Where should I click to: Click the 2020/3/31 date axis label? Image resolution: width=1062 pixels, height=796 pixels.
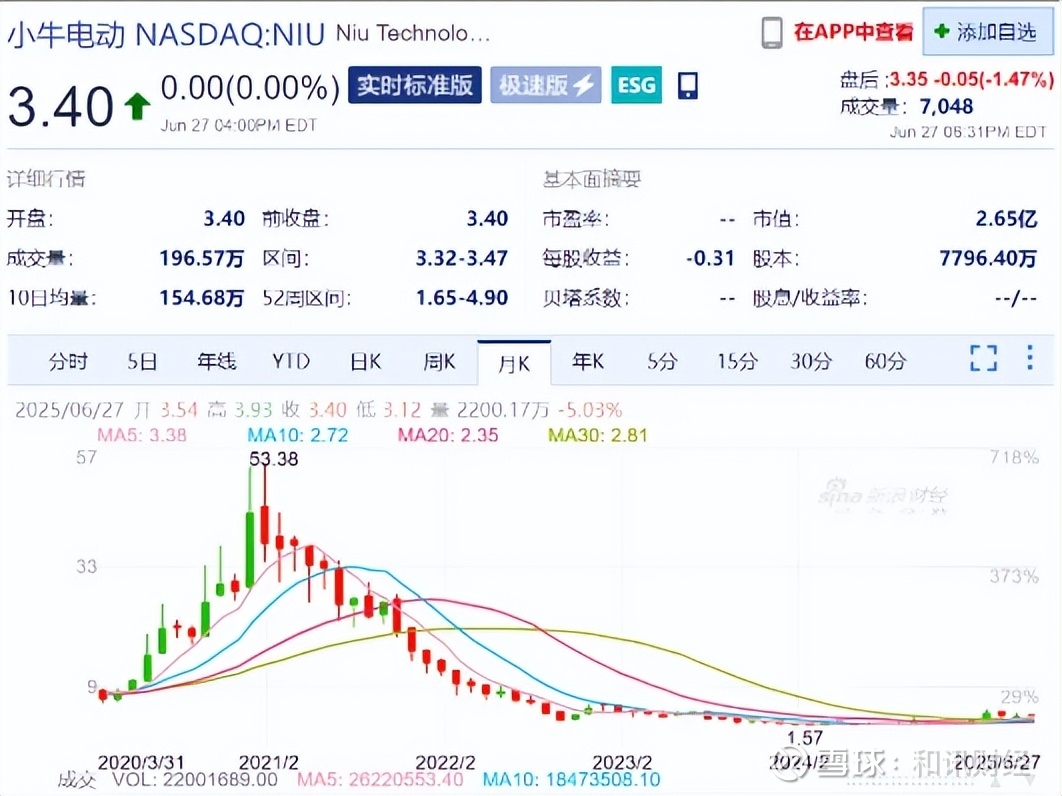141,763
